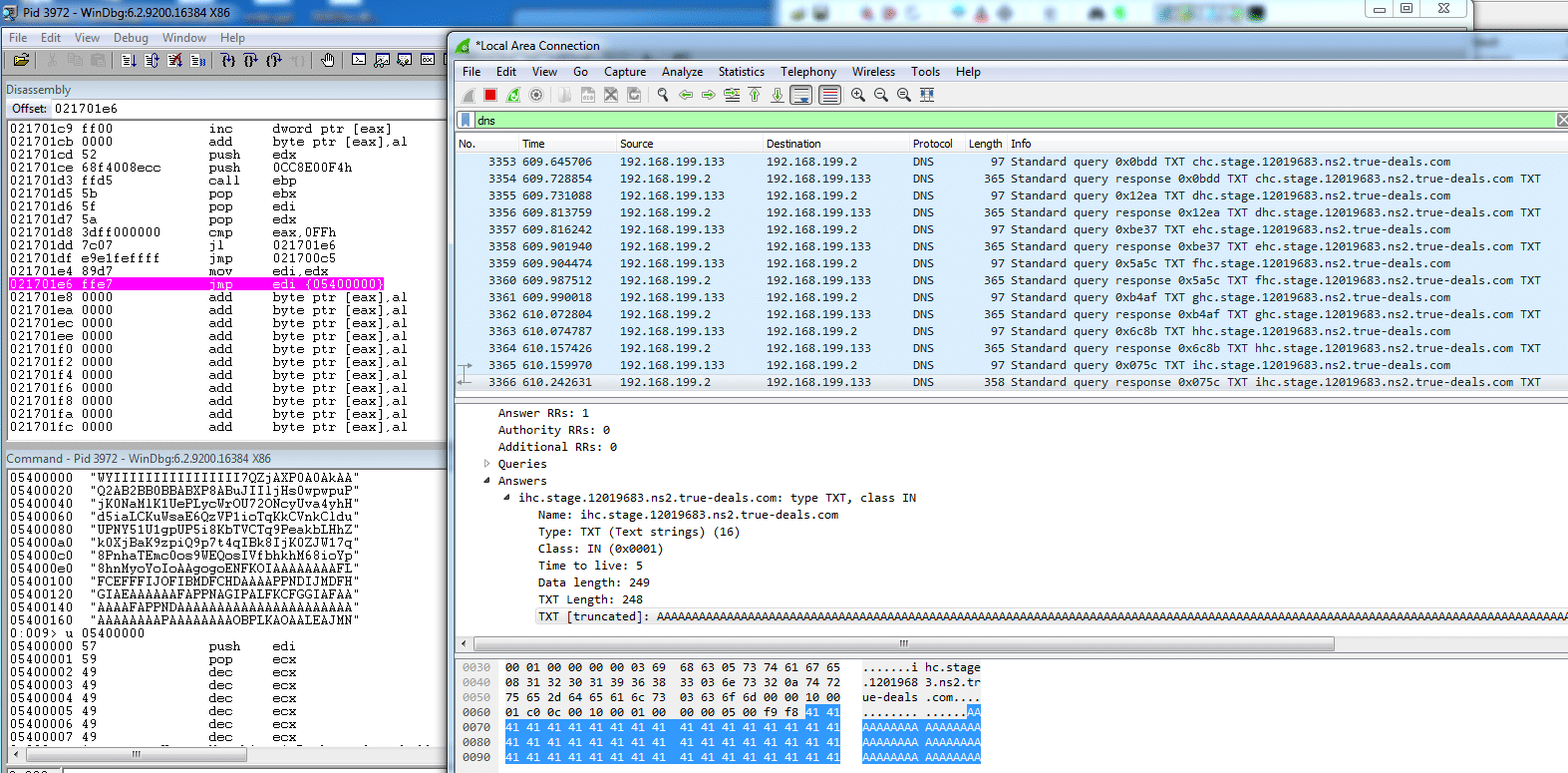Click WinDbg open source file icon
1568x773 pixels.
(21, 60)
